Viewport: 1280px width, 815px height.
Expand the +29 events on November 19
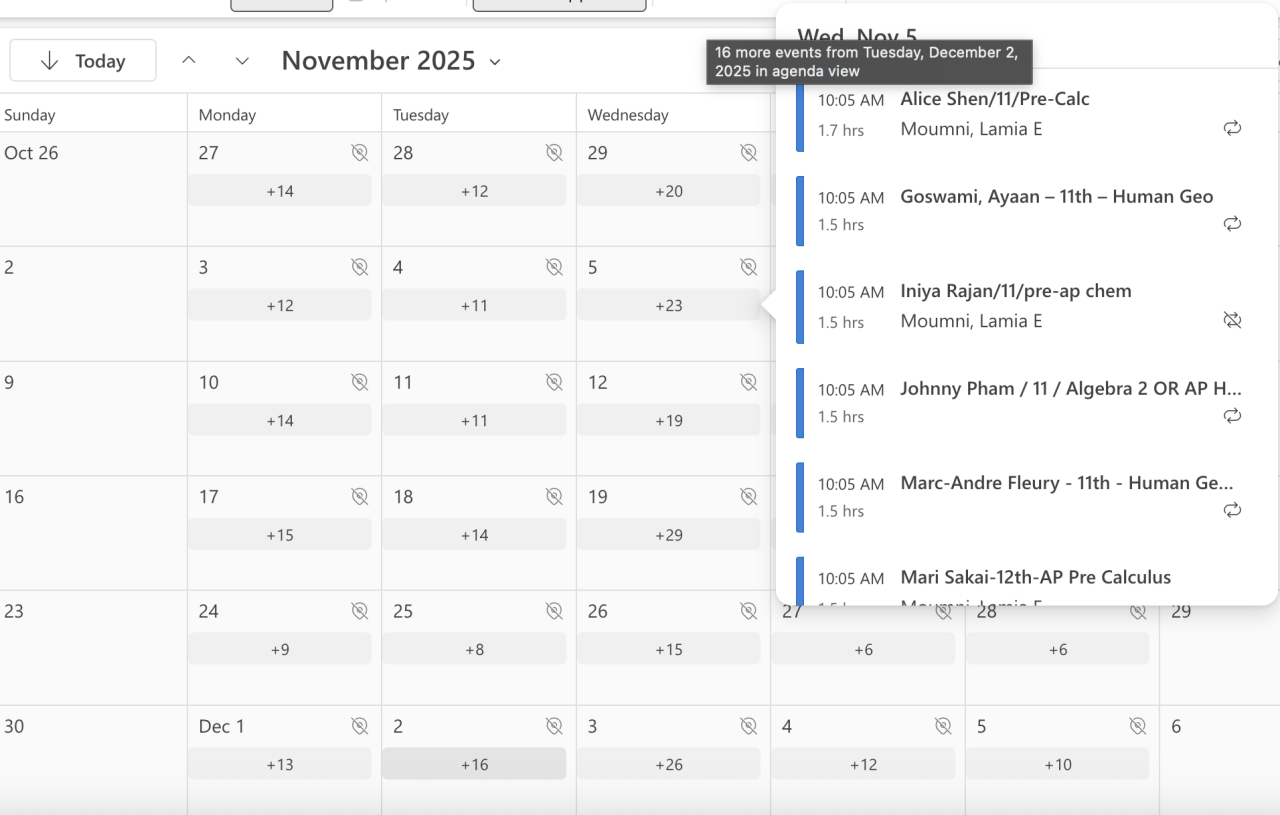coord(669,535)
